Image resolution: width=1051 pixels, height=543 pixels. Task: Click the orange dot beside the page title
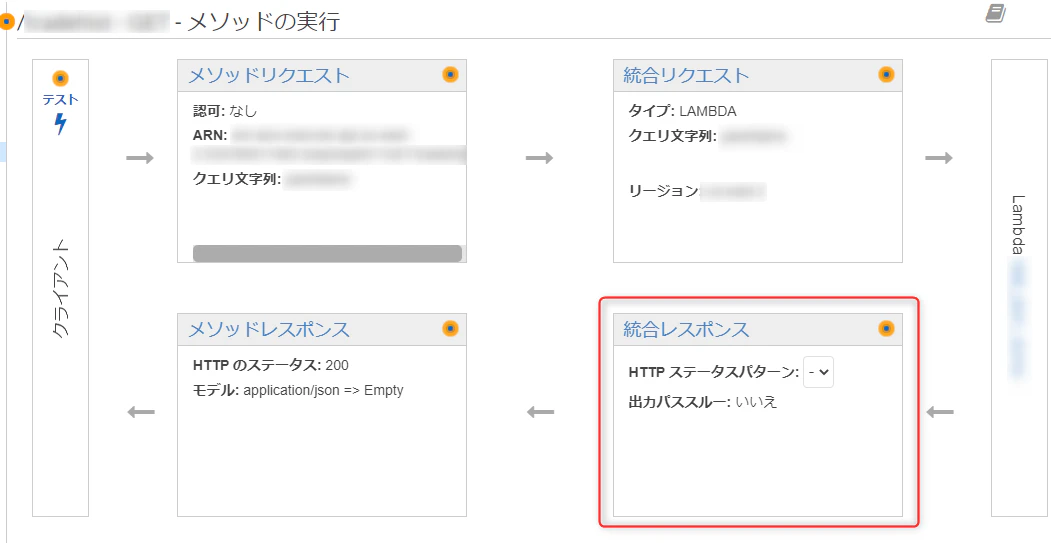7,22
